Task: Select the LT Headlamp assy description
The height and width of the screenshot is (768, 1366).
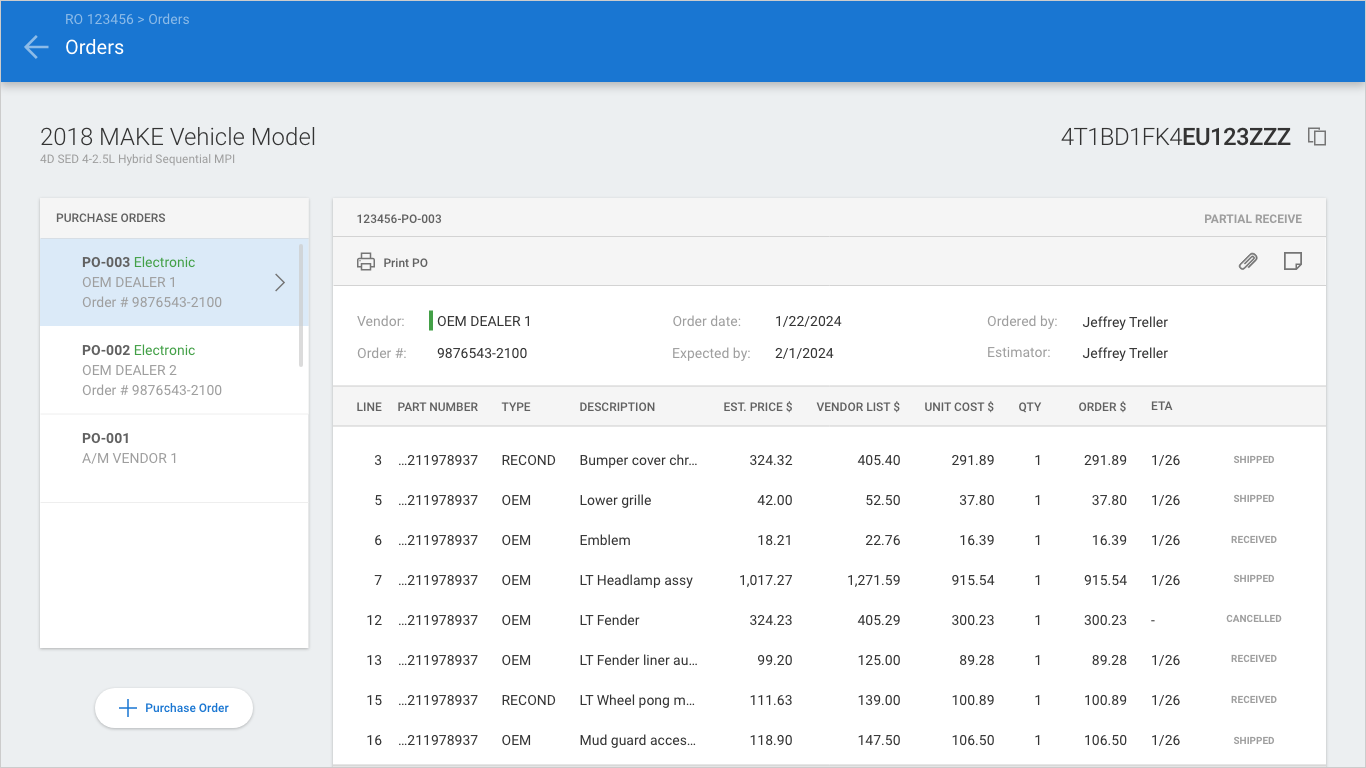Action: point(636,580)
